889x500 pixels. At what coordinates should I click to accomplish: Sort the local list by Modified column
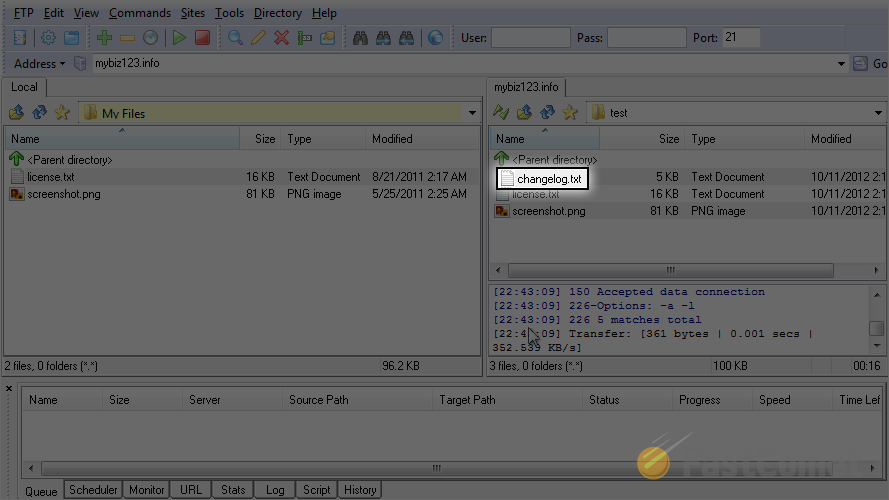coord(392,139)
